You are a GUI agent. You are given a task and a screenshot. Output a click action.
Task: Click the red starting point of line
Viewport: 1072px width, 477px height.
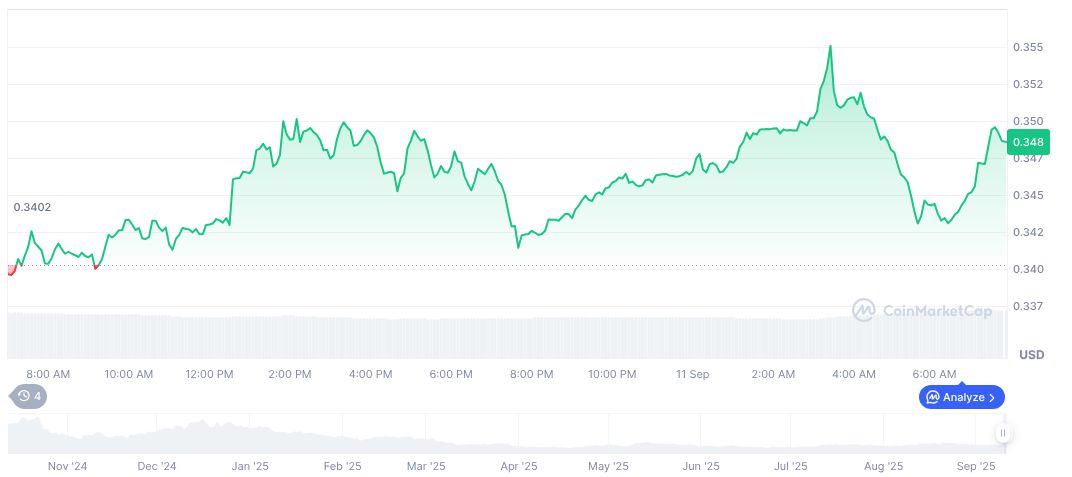tap(11, 270)
